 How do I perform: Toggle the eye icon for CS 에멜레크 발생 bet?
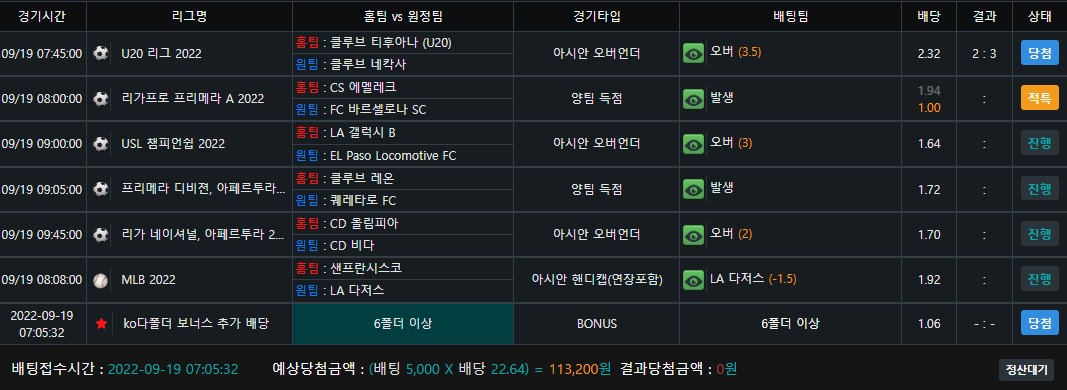(693, 99)
